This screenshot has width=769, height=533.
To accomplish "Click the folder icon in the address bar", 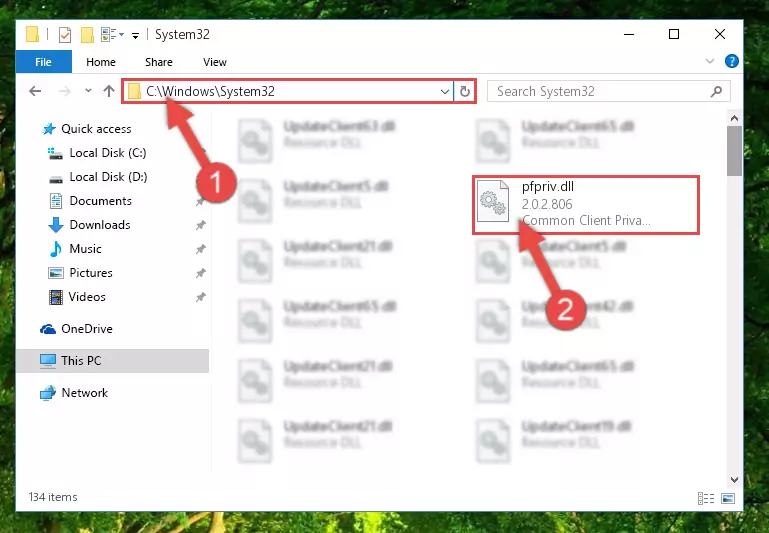I will tap(134, 92).
